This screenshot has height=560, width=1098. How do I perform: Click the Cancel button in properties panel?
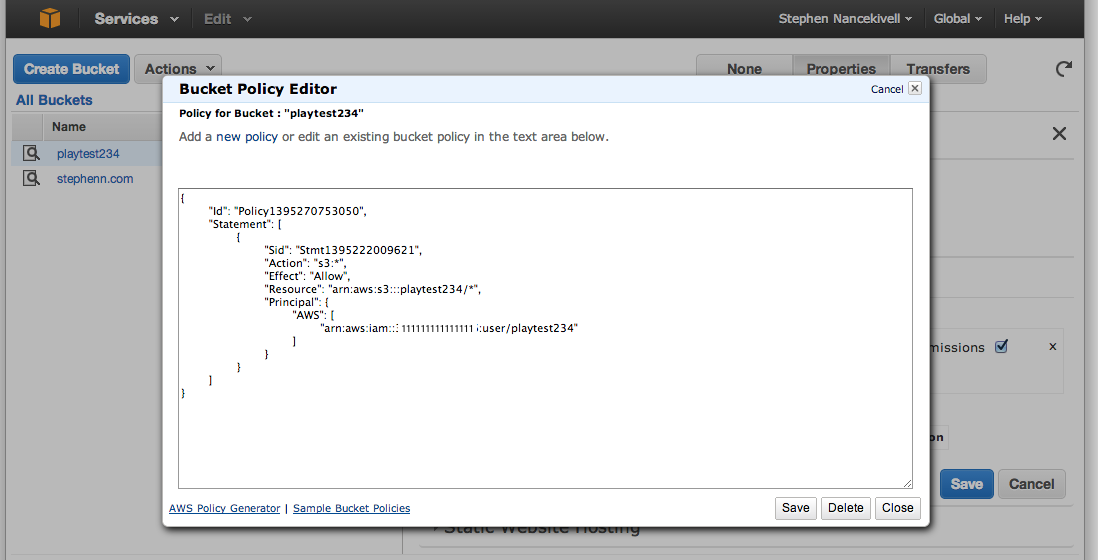pos(1031,484)
